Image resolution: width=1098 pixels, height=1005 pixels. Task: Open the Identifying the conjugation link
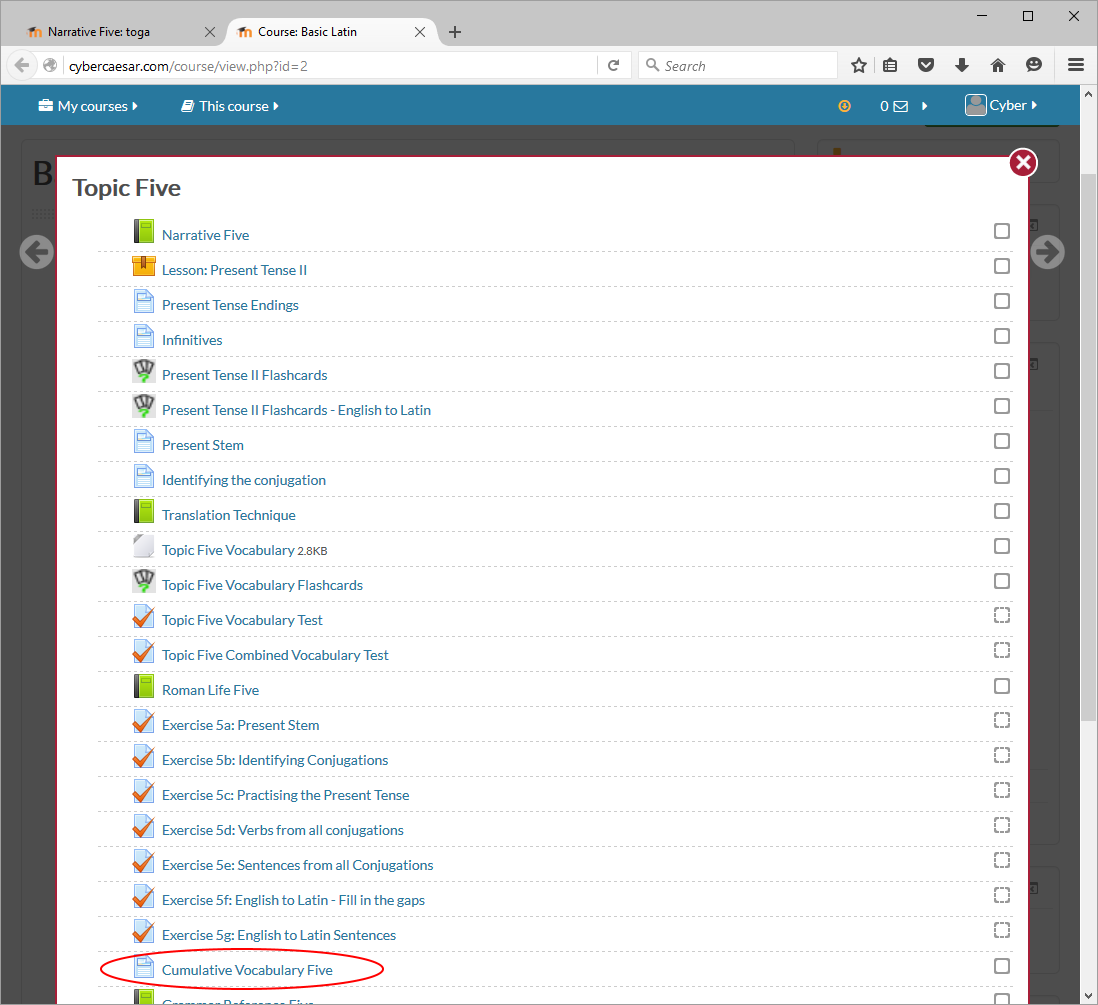tap(244, 480)
